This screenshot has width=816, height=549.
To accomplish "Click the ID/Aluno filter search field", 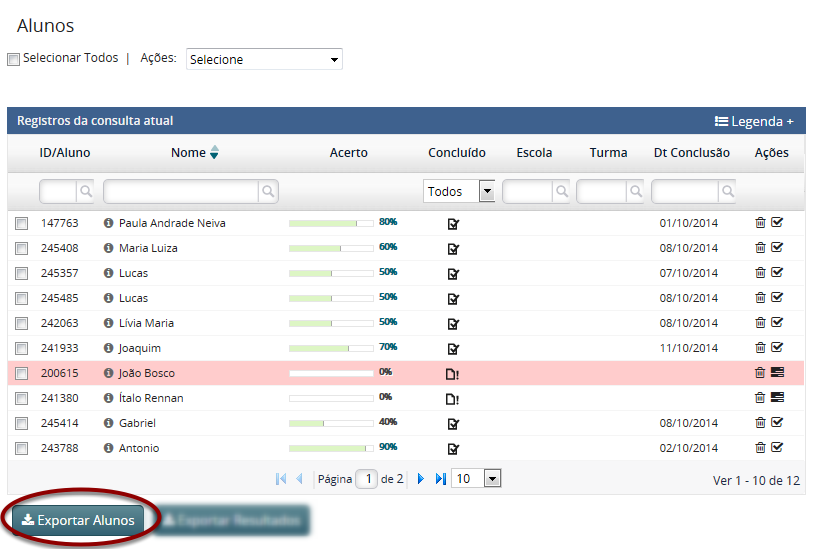I will click(x=58, y=191).
